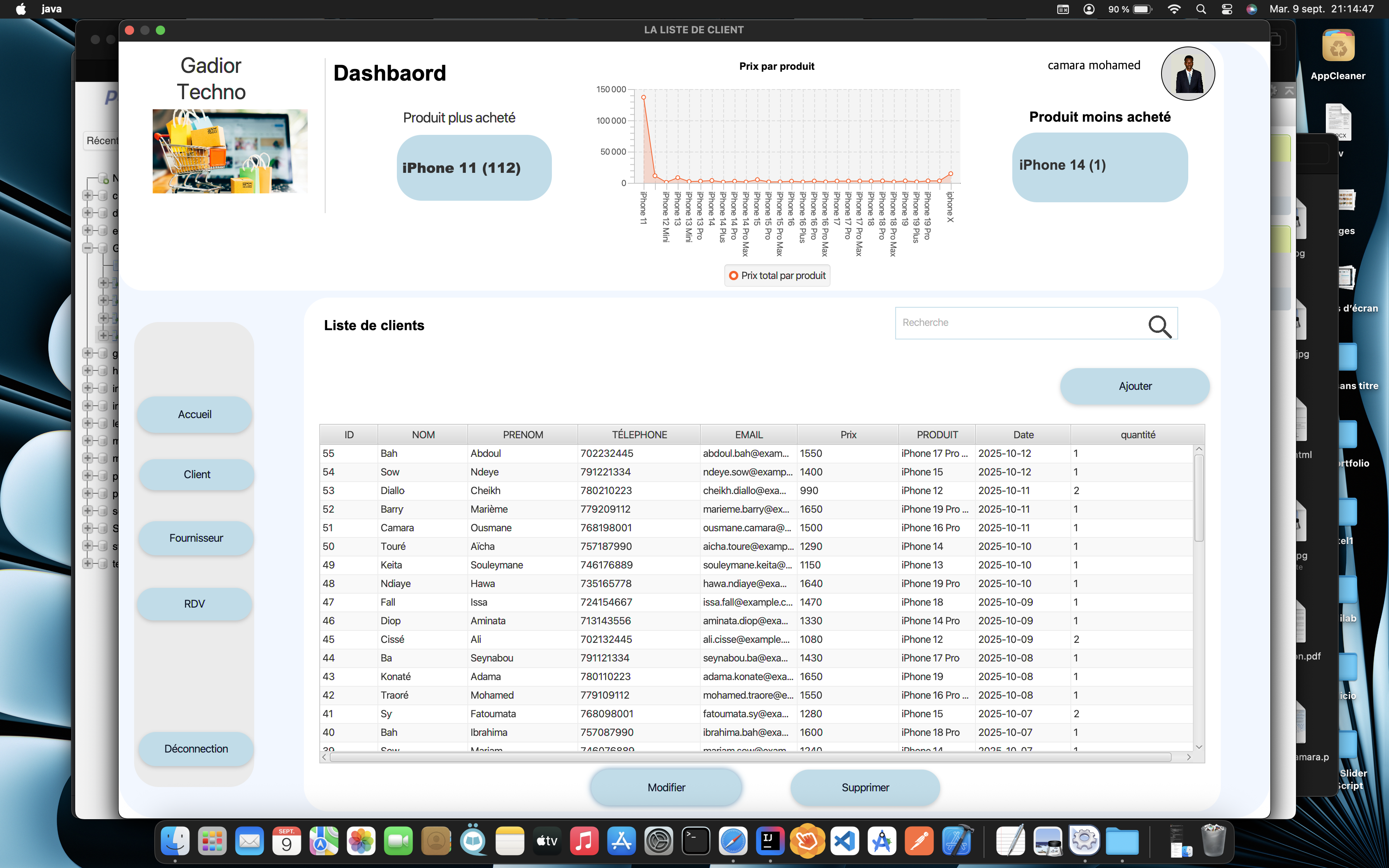Open Calendar from the dock

286,842
